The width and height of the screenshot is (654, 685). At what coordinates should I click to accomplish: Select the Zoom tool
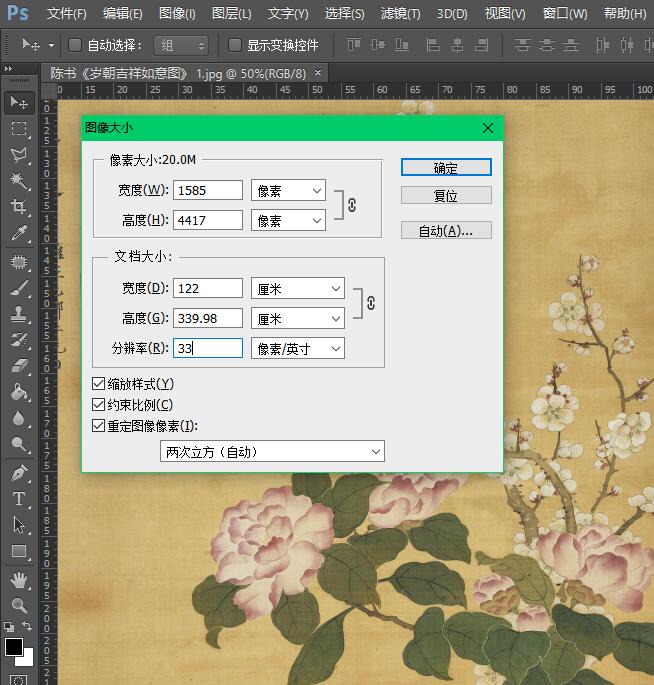[19, 605]
